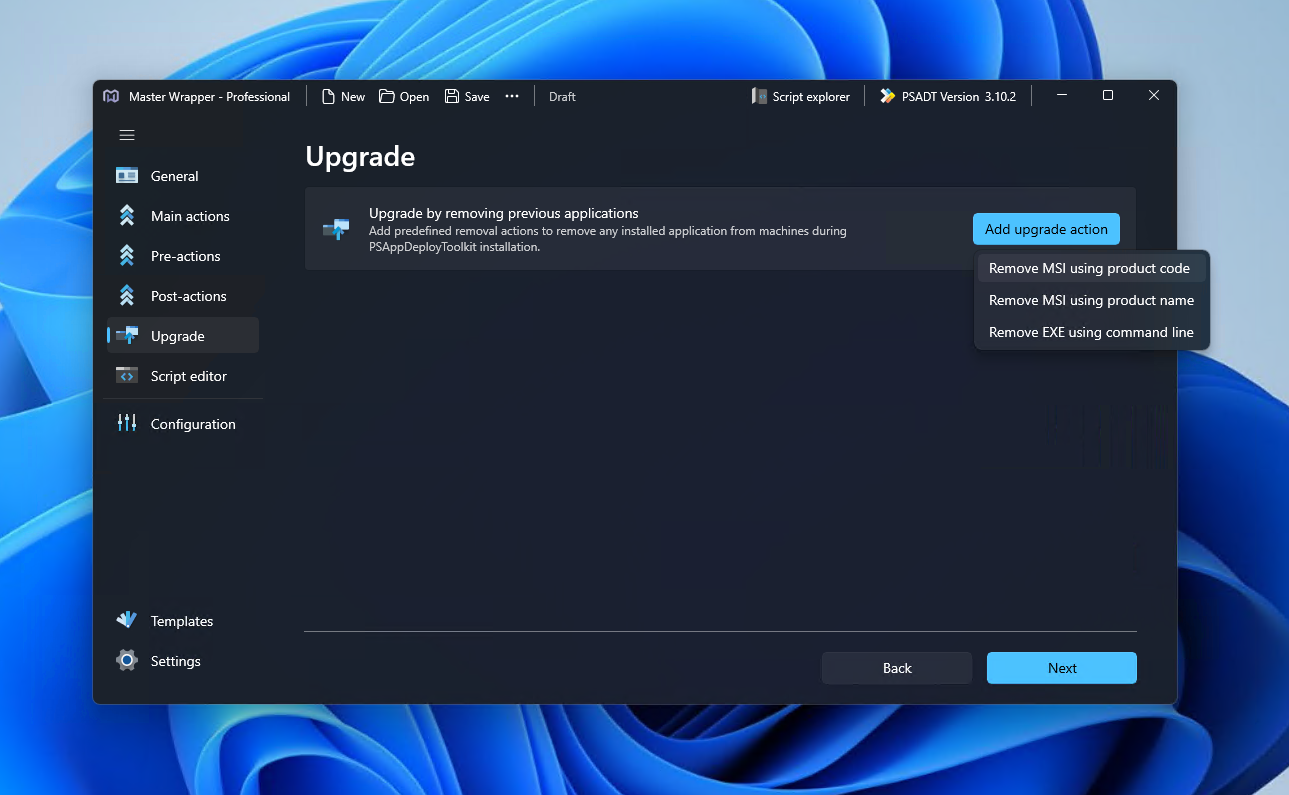Click the Next button
This screenshot has height=795, width=1289.
click(x=1062, y=668)
